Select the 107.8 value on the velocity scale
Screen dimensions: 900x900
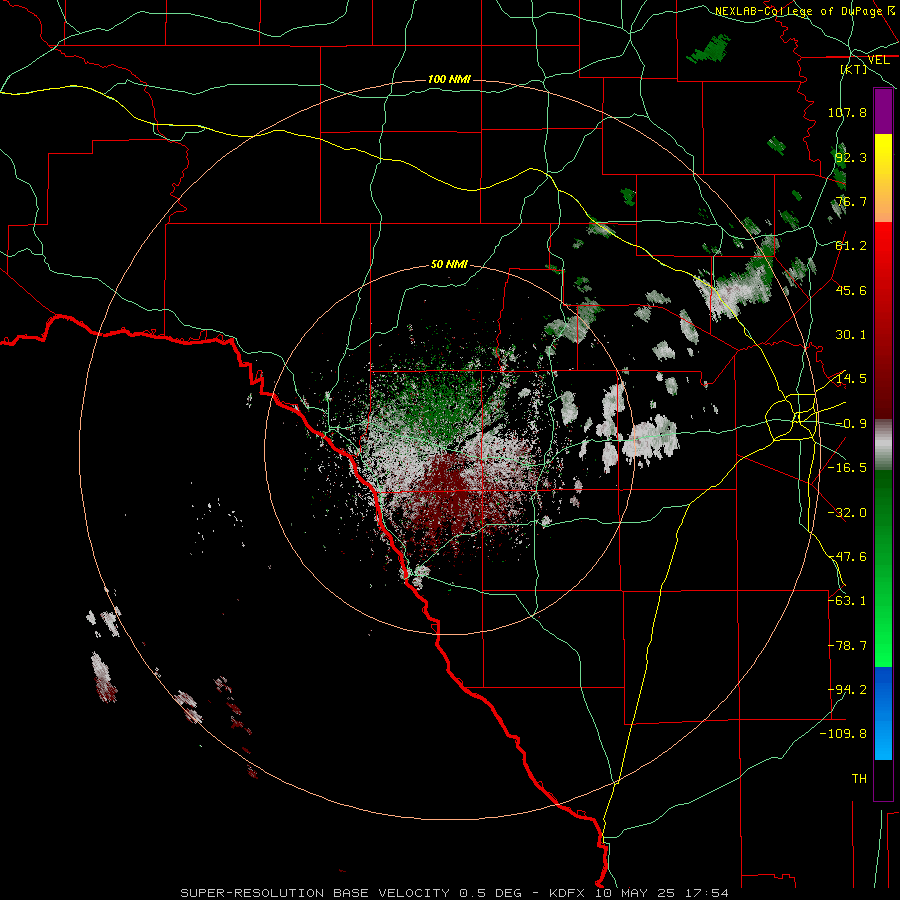(847, 112)
